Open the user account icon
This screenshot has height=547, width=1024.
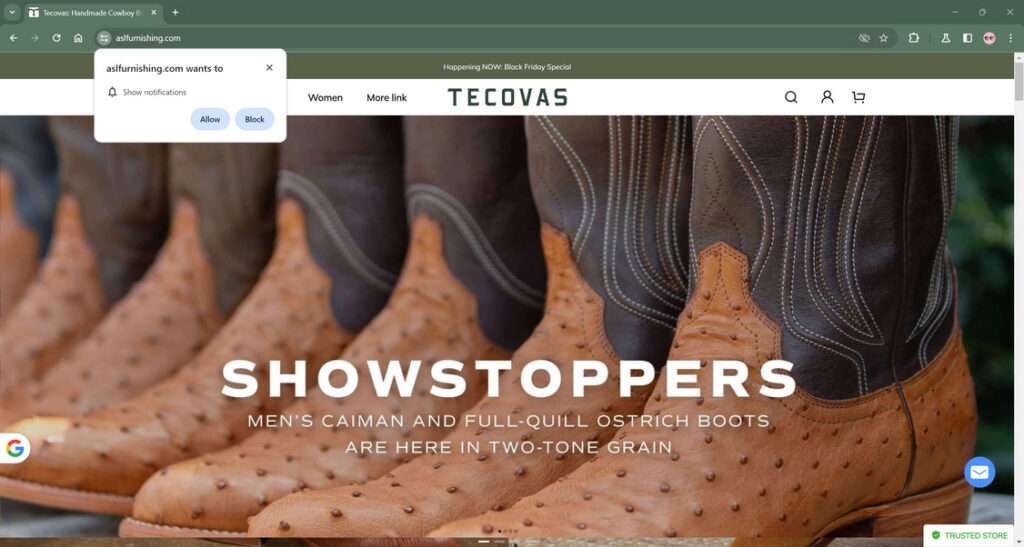tap(827, 97)
